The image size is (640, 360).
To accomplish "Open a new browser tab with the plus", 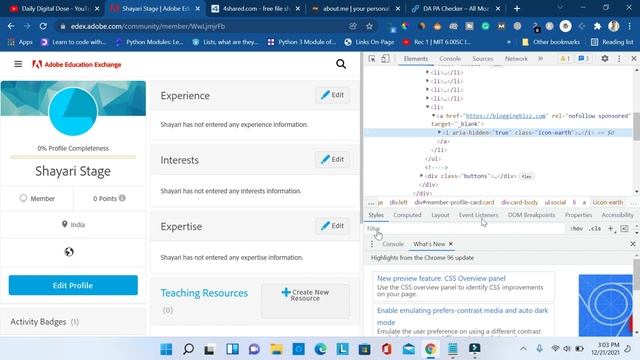I will click(517, 8).
